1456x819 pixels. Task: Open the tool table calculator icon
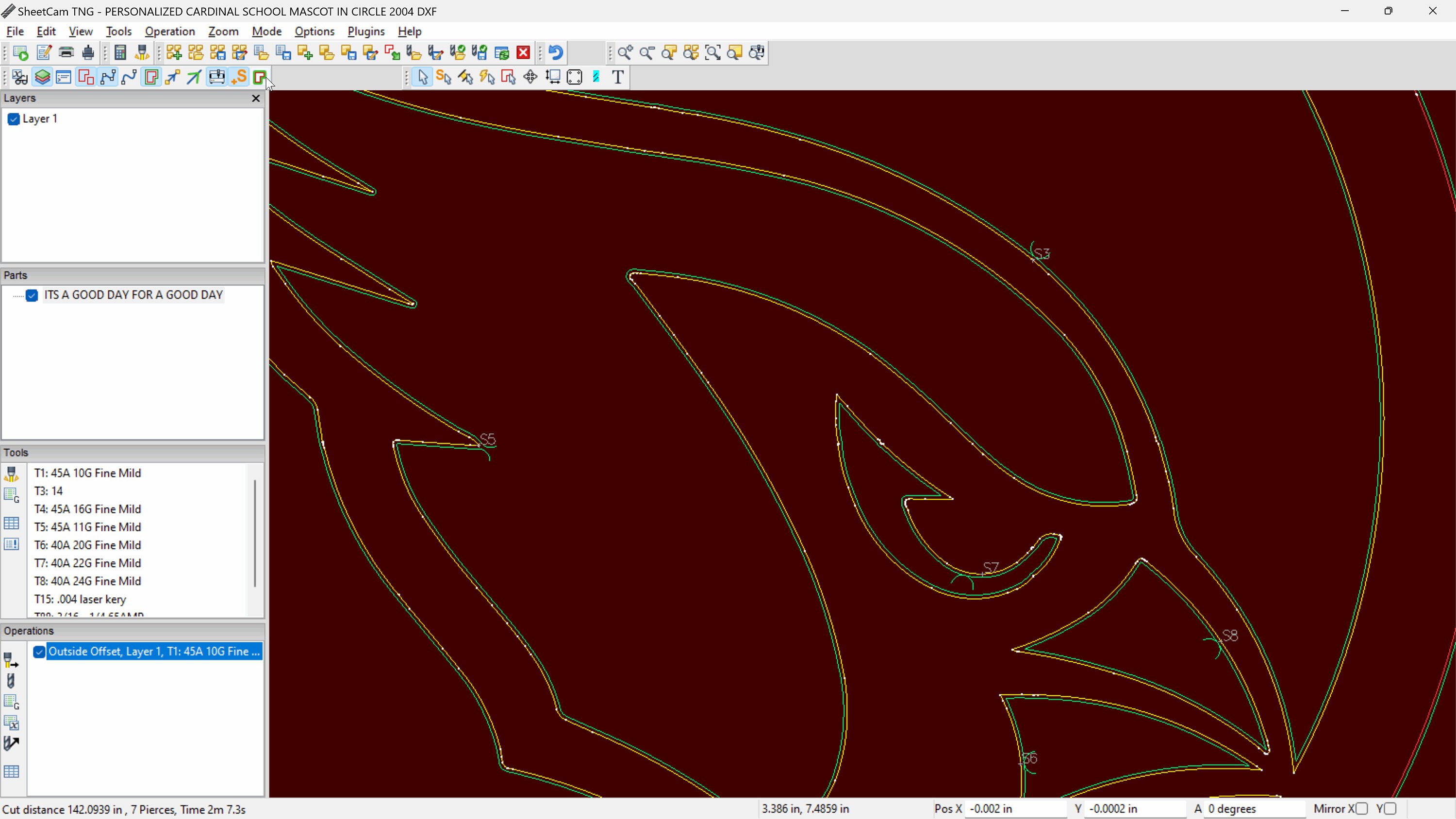pos(120,52)
